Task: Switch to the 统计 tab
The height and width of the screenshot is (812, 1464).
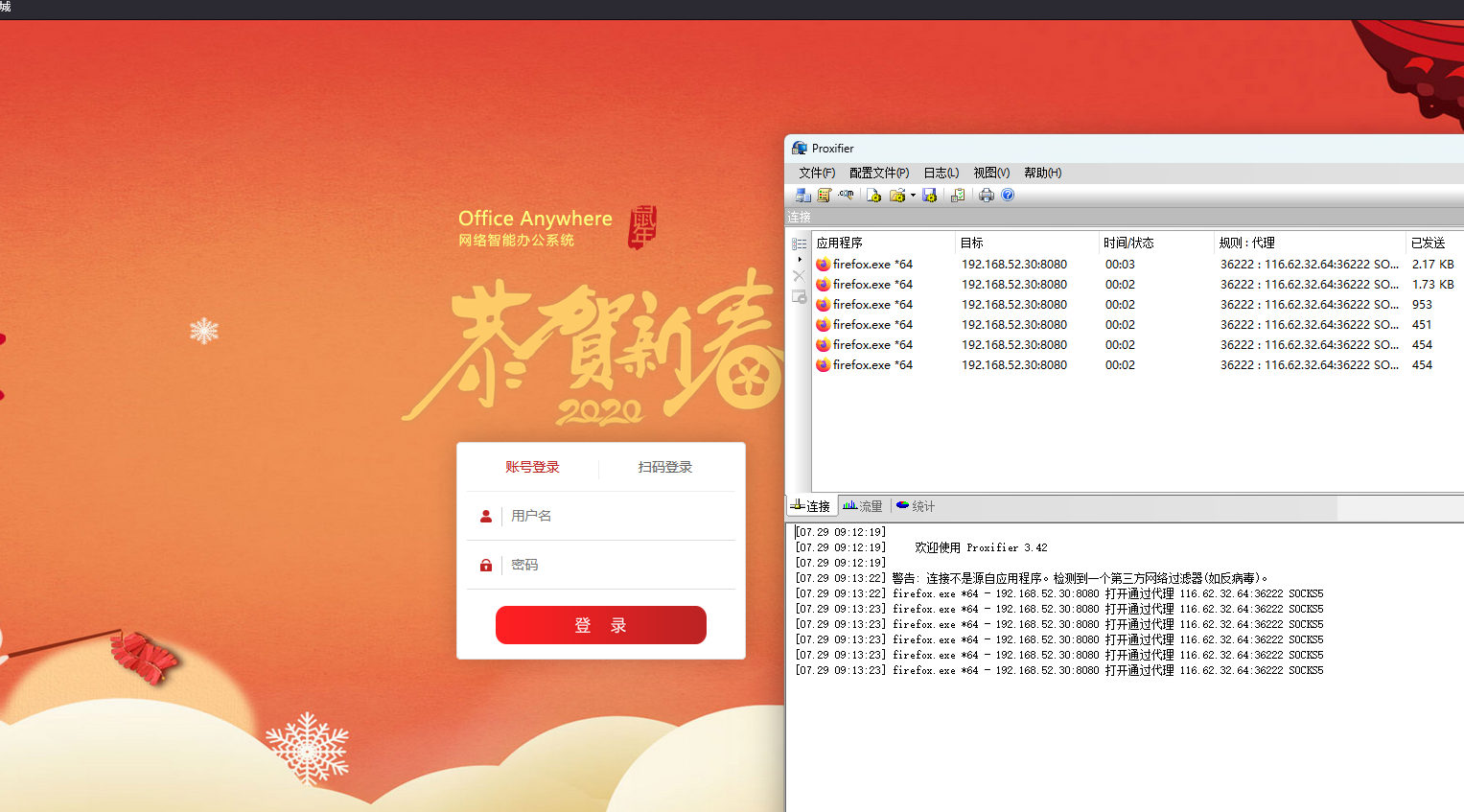Action: click(x=916, y=506)
